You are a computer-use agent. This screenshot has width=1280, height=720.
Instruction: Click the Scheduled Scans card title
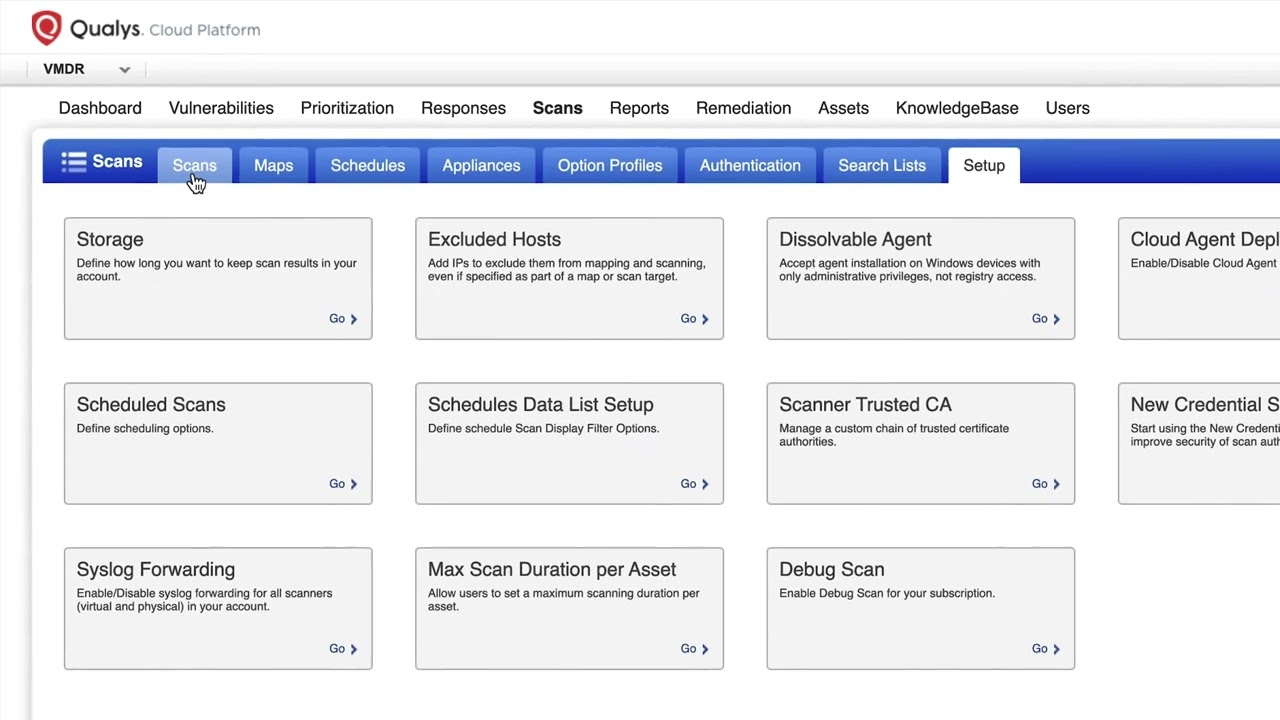coord(151,404)
